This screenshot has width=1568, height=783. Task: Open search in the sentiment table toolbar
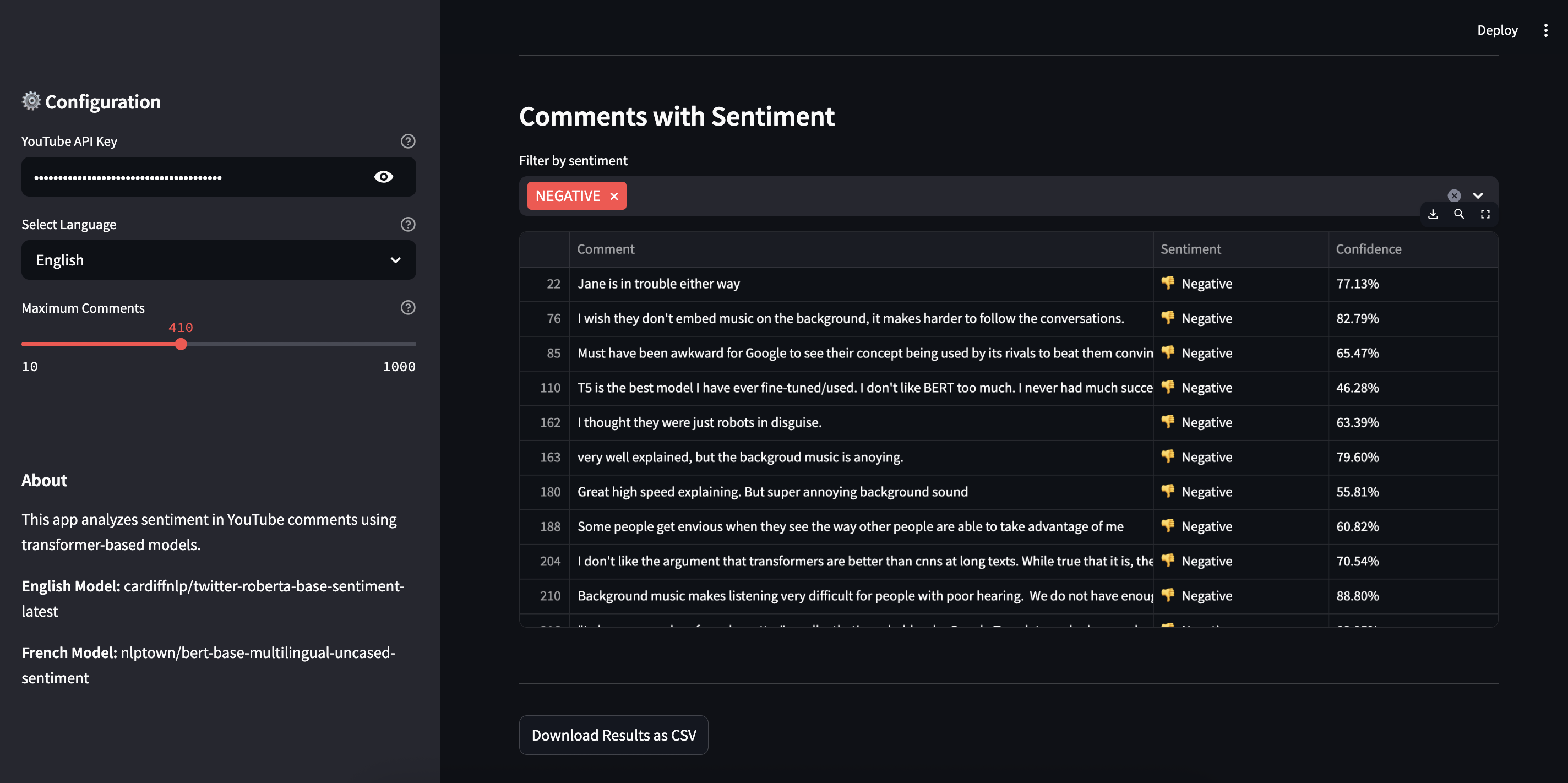coord(1459,214)
